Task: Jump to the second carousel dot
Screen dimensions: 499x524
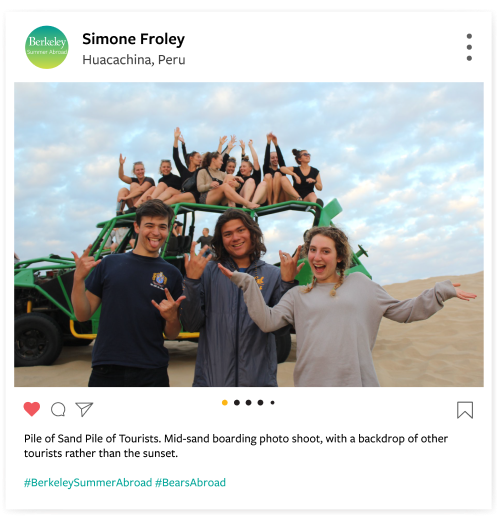Action: (x=237, y=402)
